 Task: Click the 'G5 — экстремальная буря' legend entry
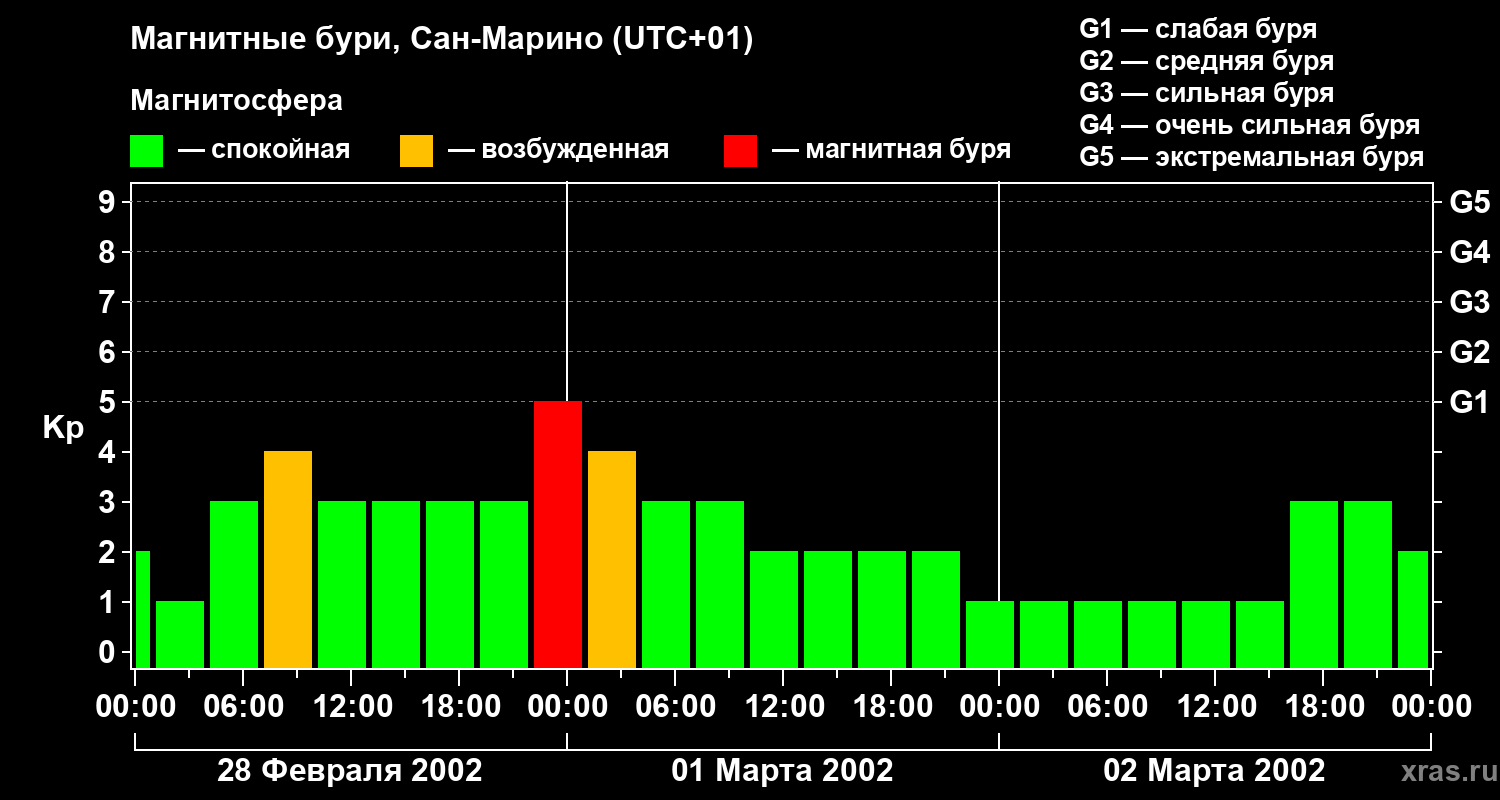(x=1251, y=157)
